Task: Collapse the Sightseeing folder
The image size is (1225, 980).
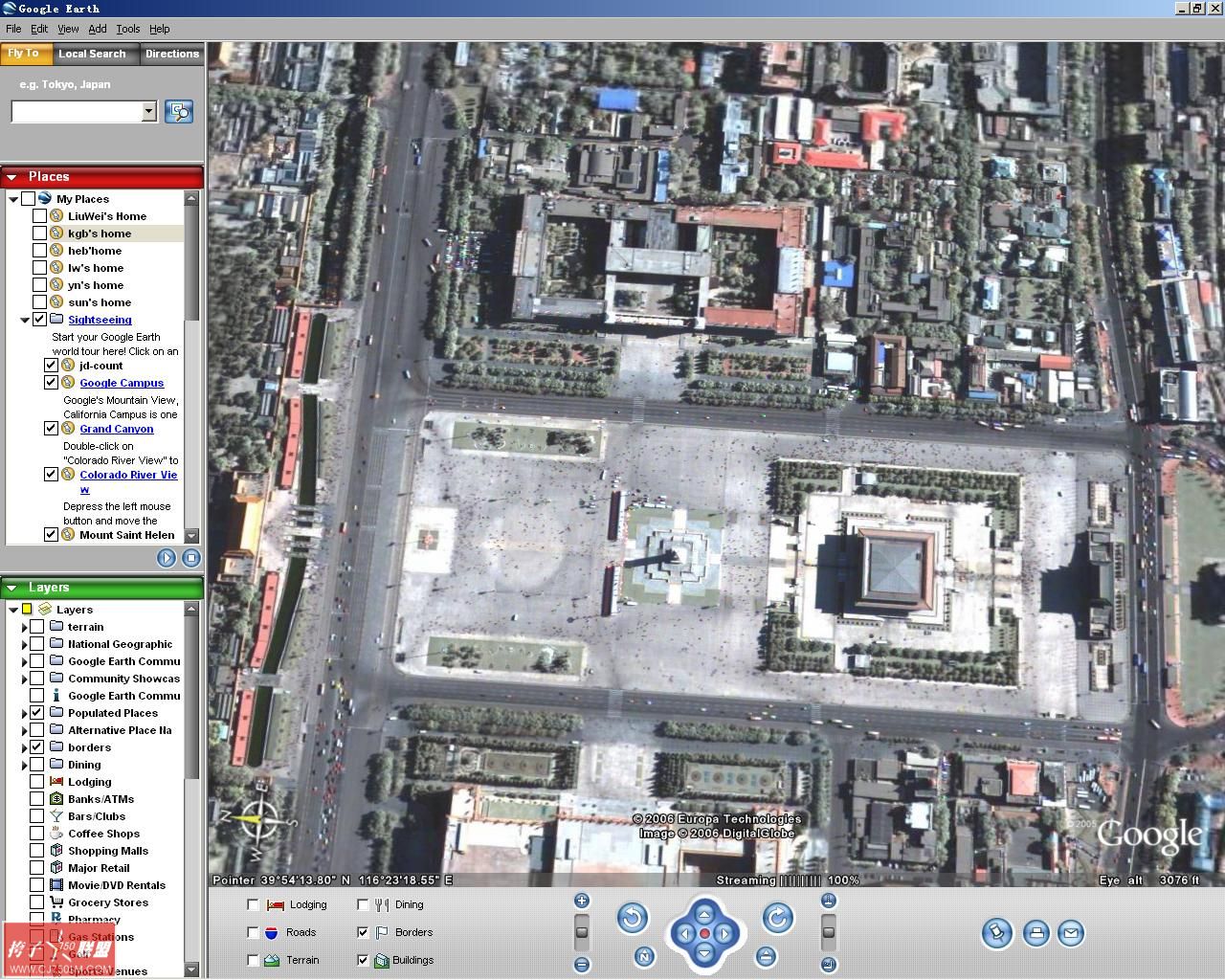Action: coord(25,320)
